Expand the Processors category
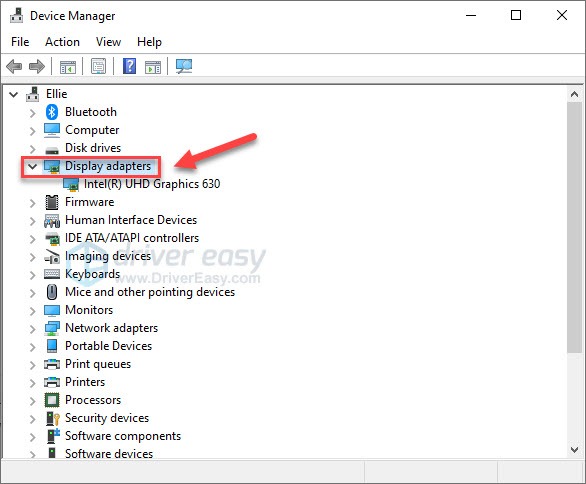Image resolution: width=586 pixels, height=484 pixels. 33,400
